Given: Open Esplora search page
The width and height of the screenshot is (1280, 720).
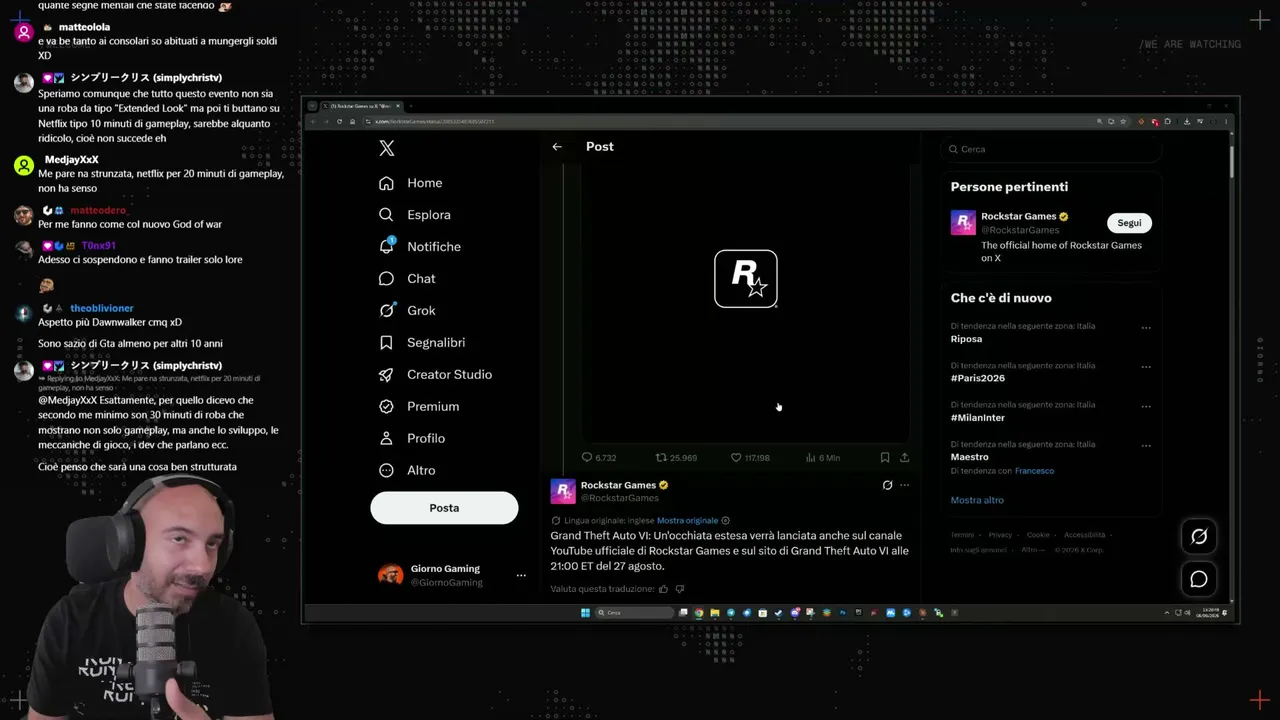Looking at the screenshot, I should [415, 215].
